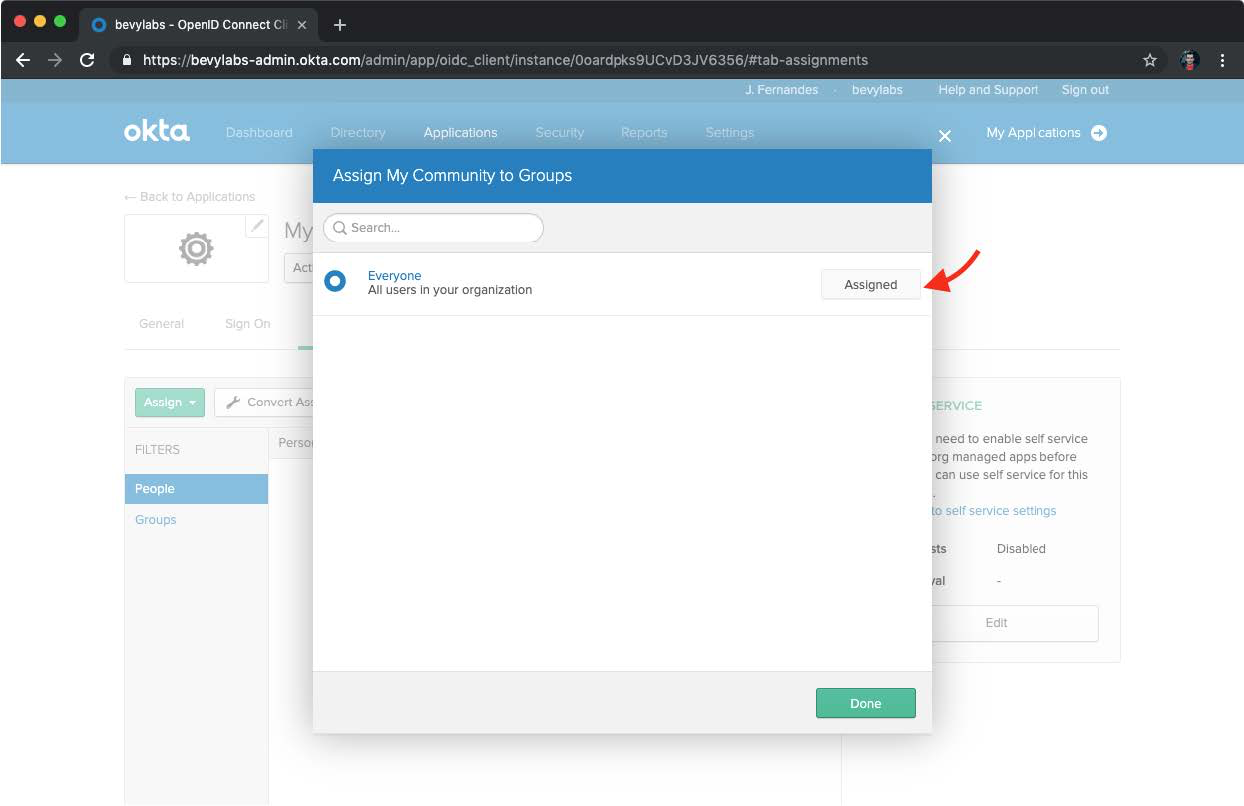
Task: Click the Done button
Action: (865, 703)
